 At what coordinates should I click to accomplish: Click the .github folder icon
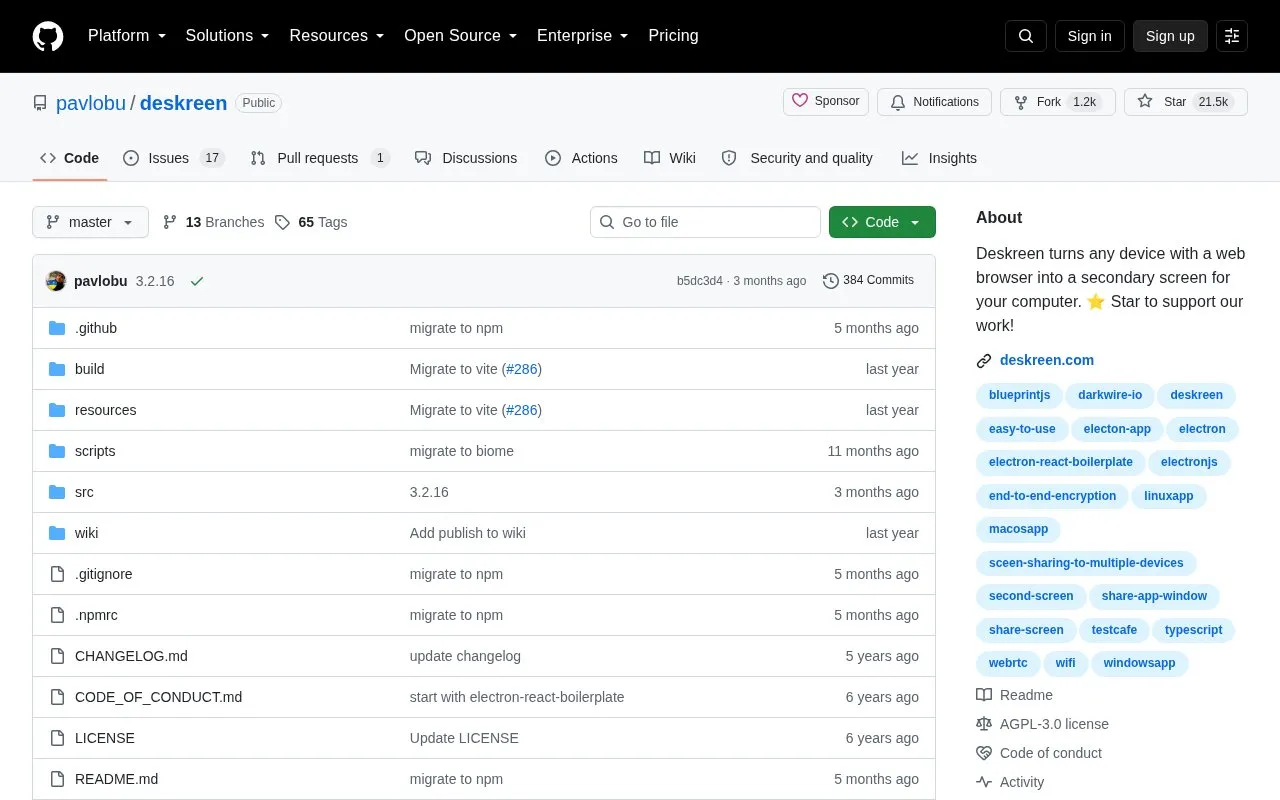point(57,328)
